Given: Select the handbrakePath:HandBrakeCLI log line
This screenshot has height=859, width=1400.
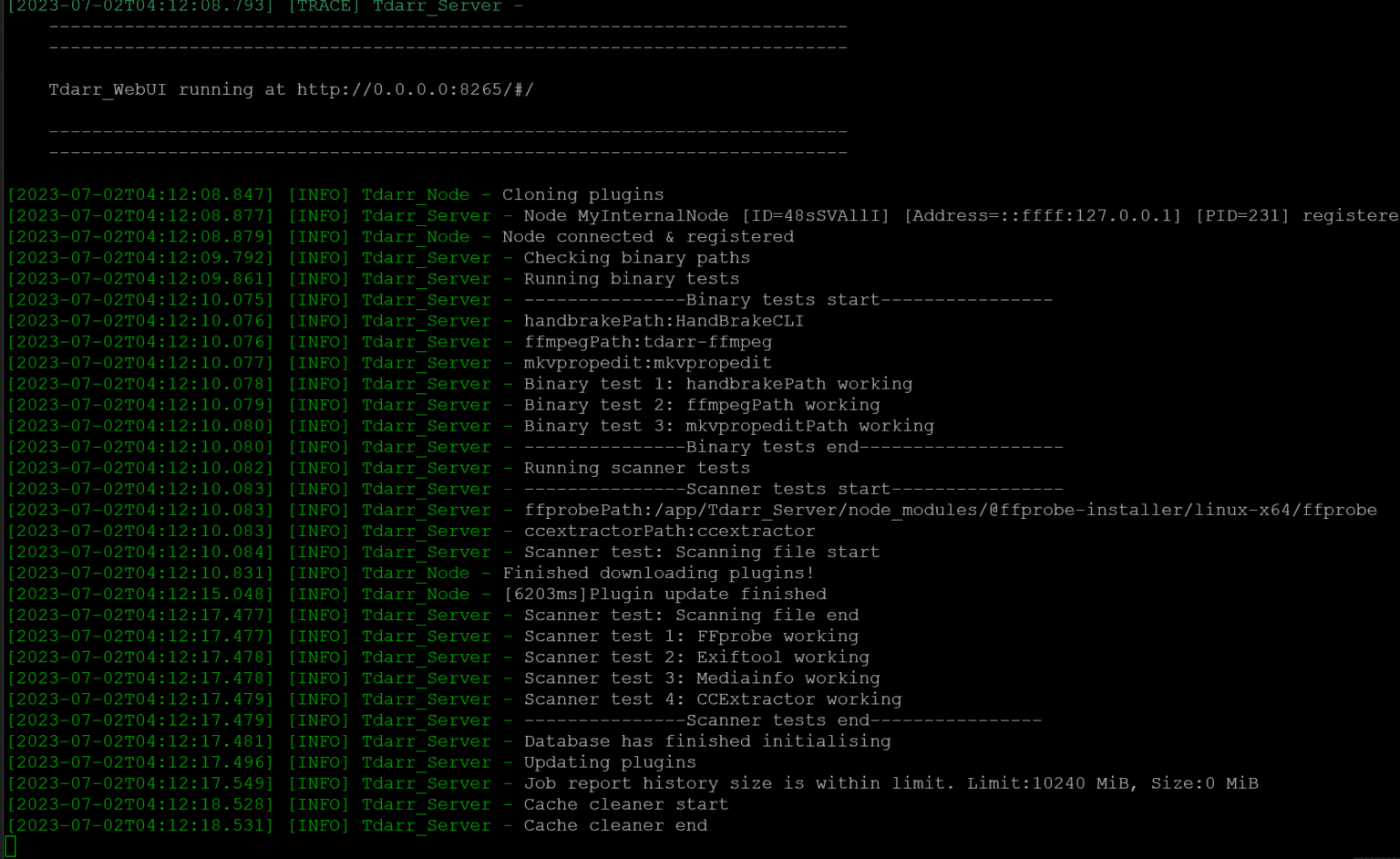Looking at the screenshot, I should 664,320.
